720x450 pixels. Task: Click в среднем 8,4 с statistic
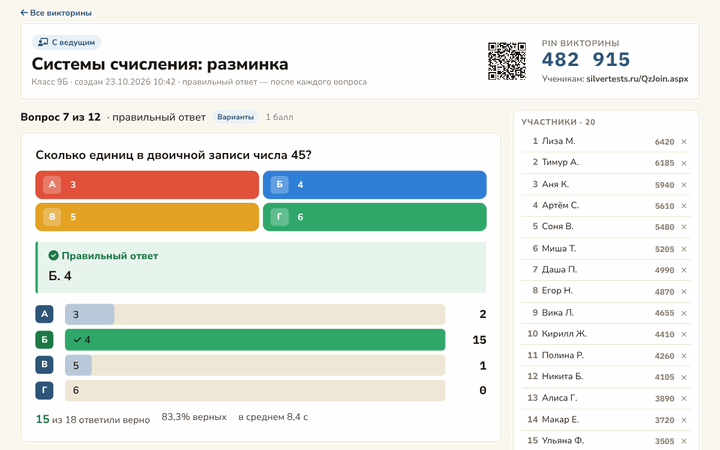tap(273, 417)
